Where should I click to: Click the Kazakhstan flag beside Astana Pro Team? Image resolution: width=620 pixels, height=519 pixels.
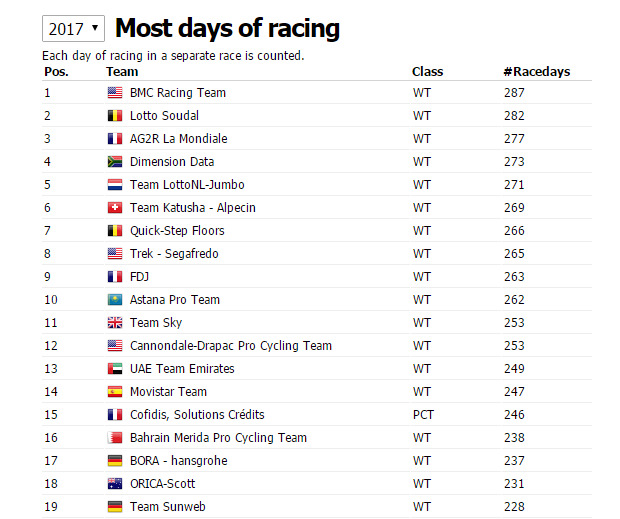coord(115,300)
